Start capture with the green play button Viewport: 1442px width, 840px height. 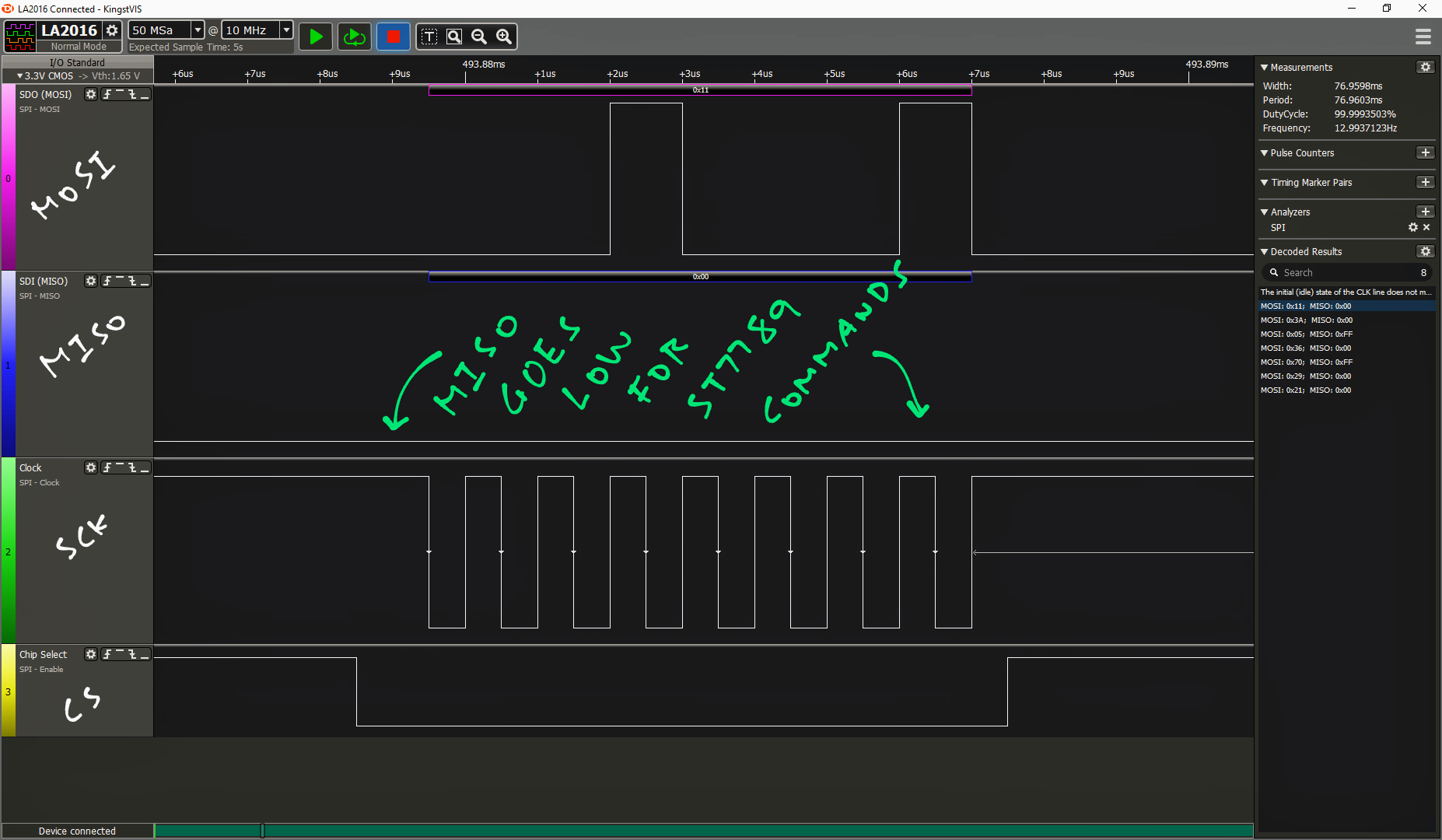(316, 37)
